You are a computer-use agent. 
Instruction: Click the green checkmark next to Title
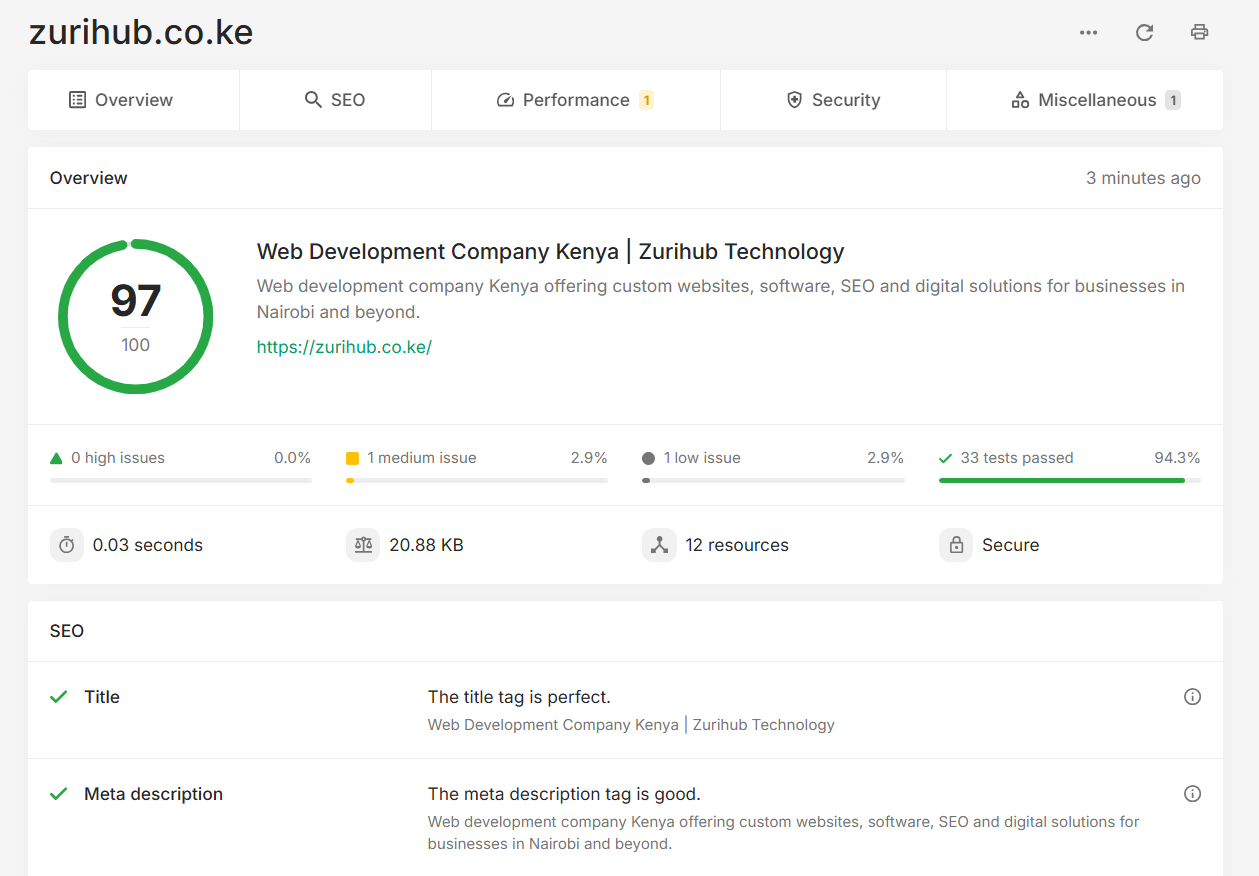click(58, 696)
